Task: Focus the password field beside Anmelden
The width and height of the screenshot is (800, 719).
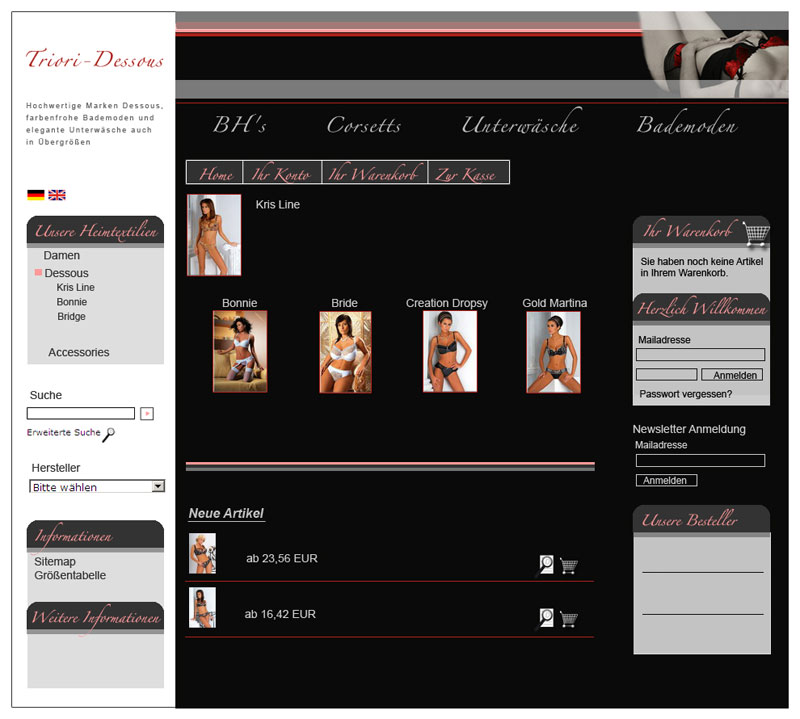Action: pyautogui.click(x=666, y=375)
